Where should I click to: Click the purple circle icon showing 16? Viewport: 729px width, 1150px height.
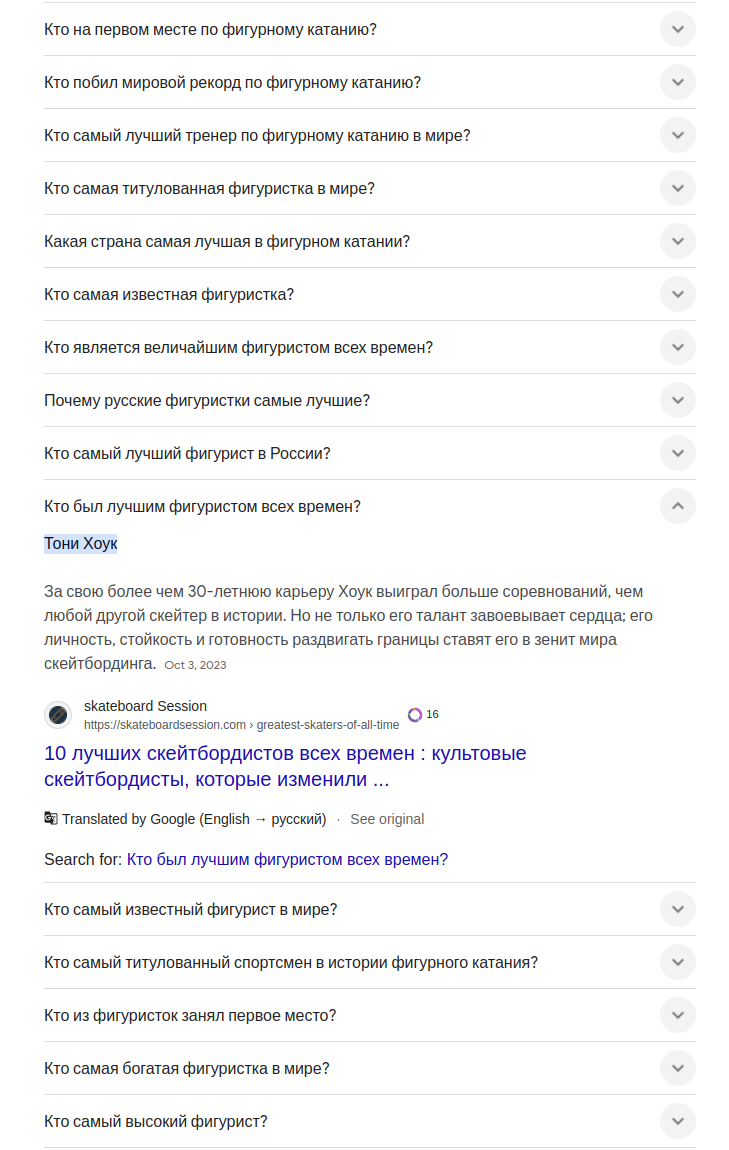point(415,714)
